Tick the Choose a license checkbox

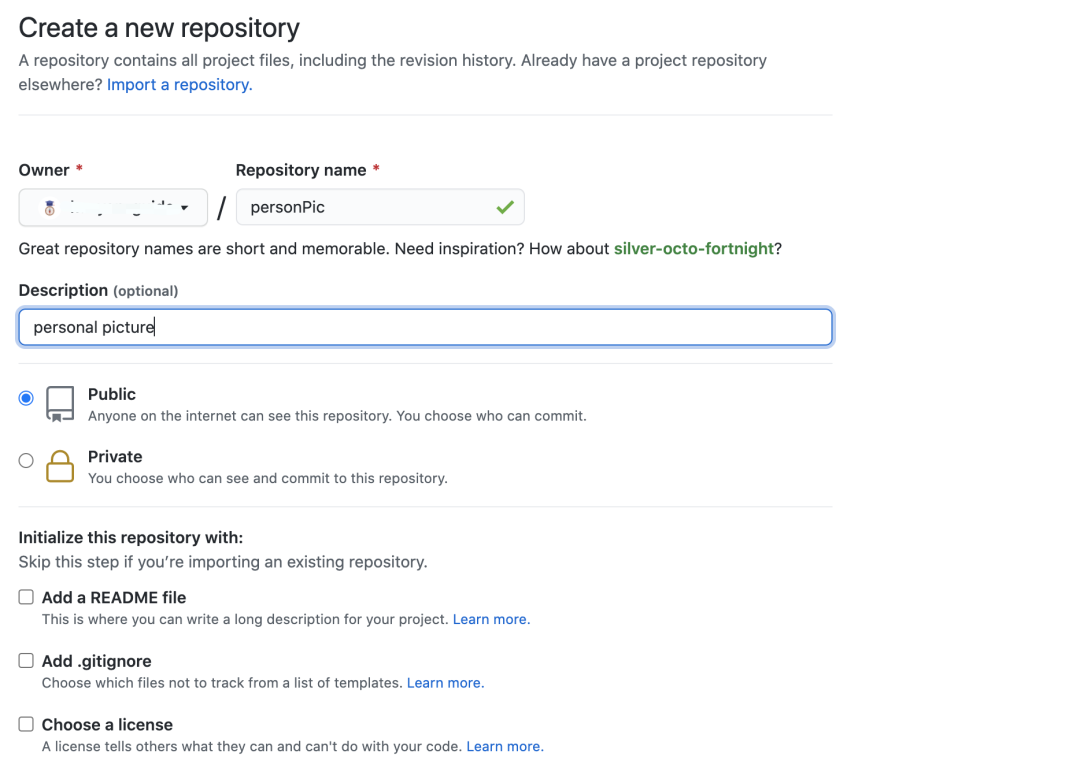26,724
